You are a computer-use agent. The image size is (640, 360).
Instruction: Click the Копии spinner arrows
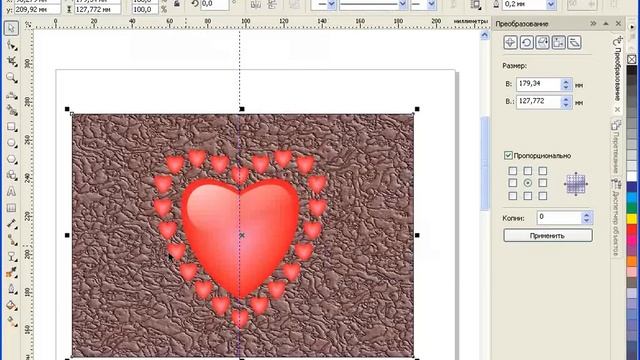coord(587,218)
